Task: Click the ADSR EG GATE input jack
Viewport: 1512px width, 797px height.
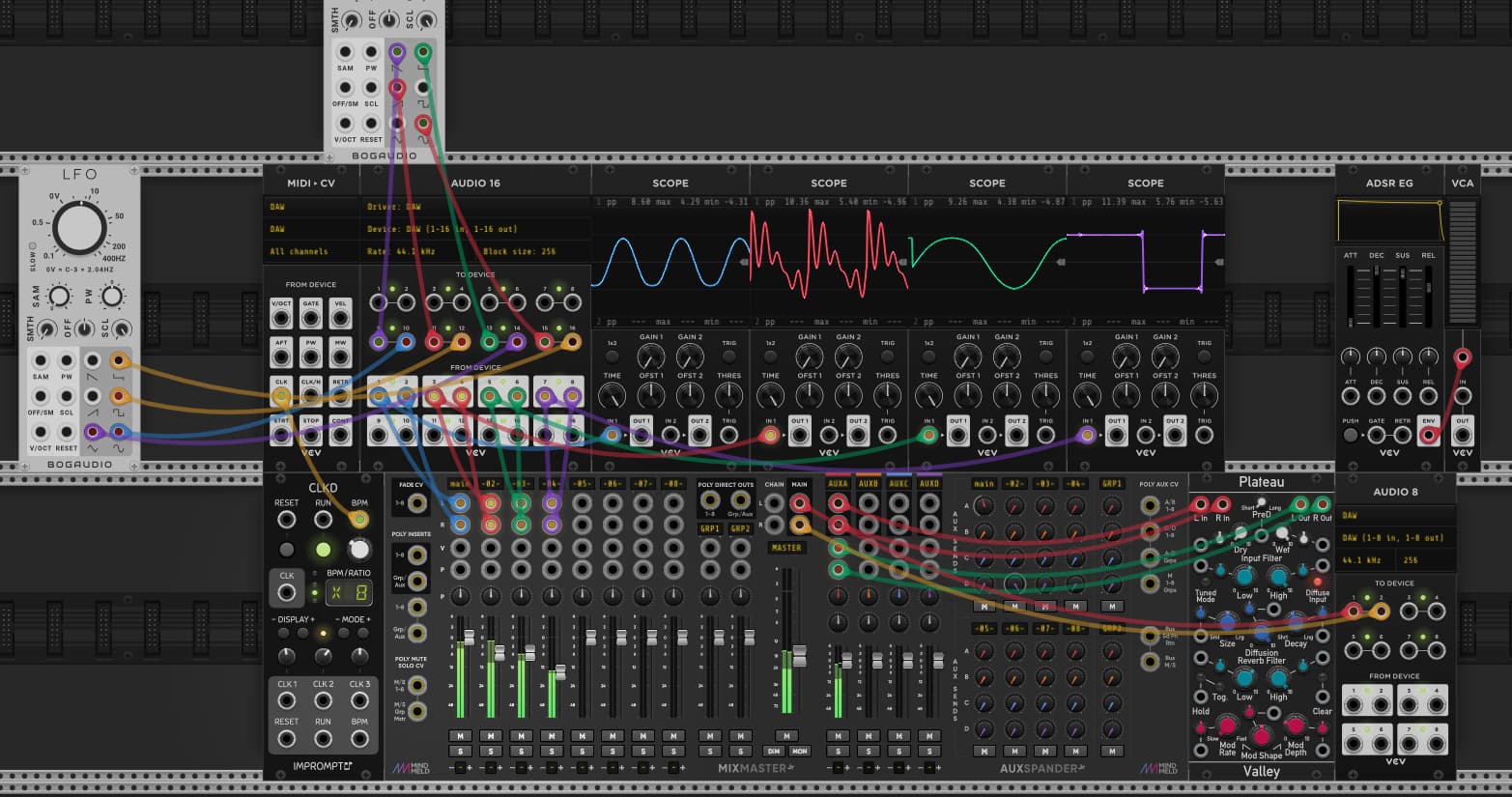Action: (1377, 436)
